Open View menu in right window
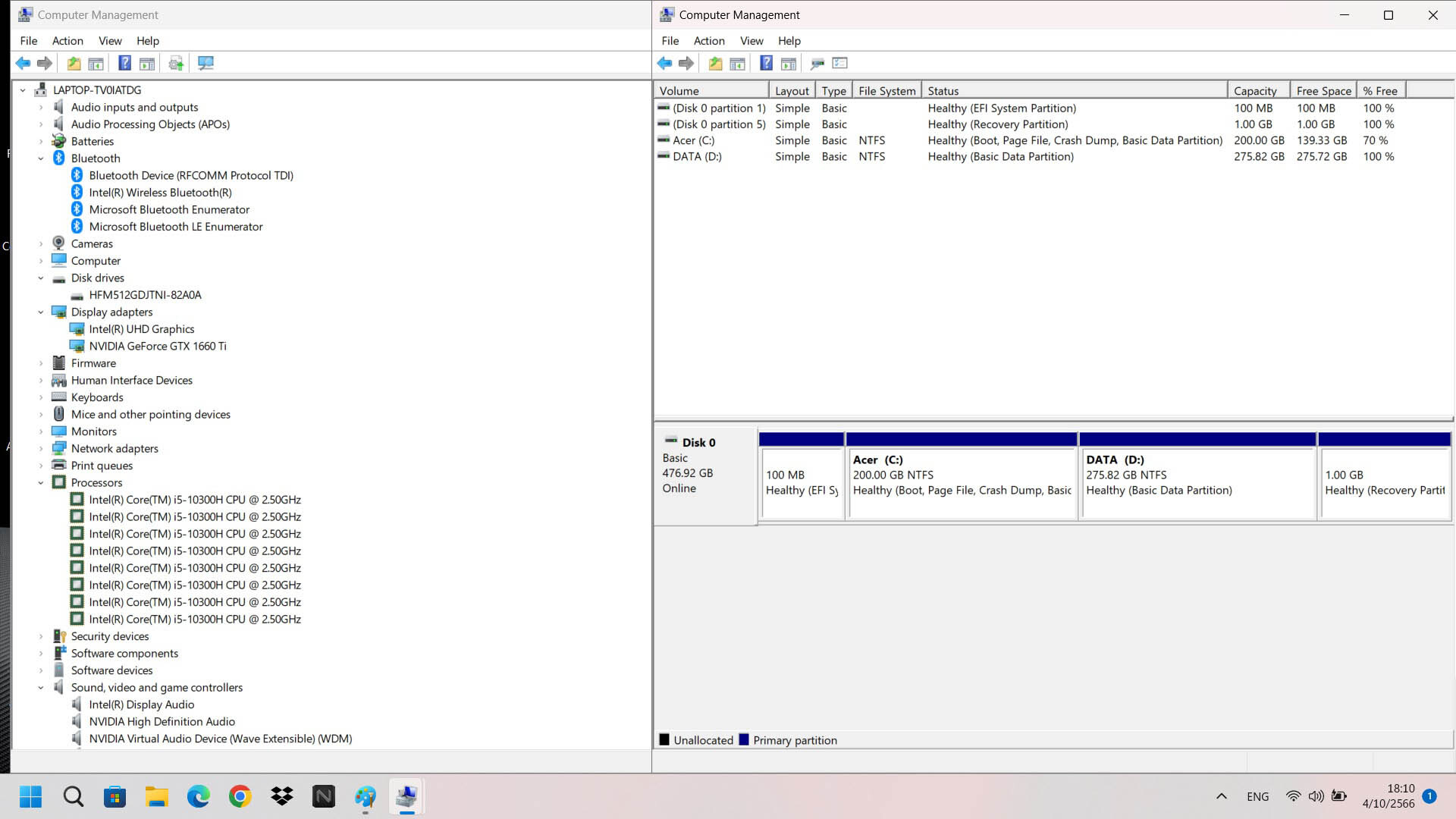1456x819 pixels. (x=751, y=41)
